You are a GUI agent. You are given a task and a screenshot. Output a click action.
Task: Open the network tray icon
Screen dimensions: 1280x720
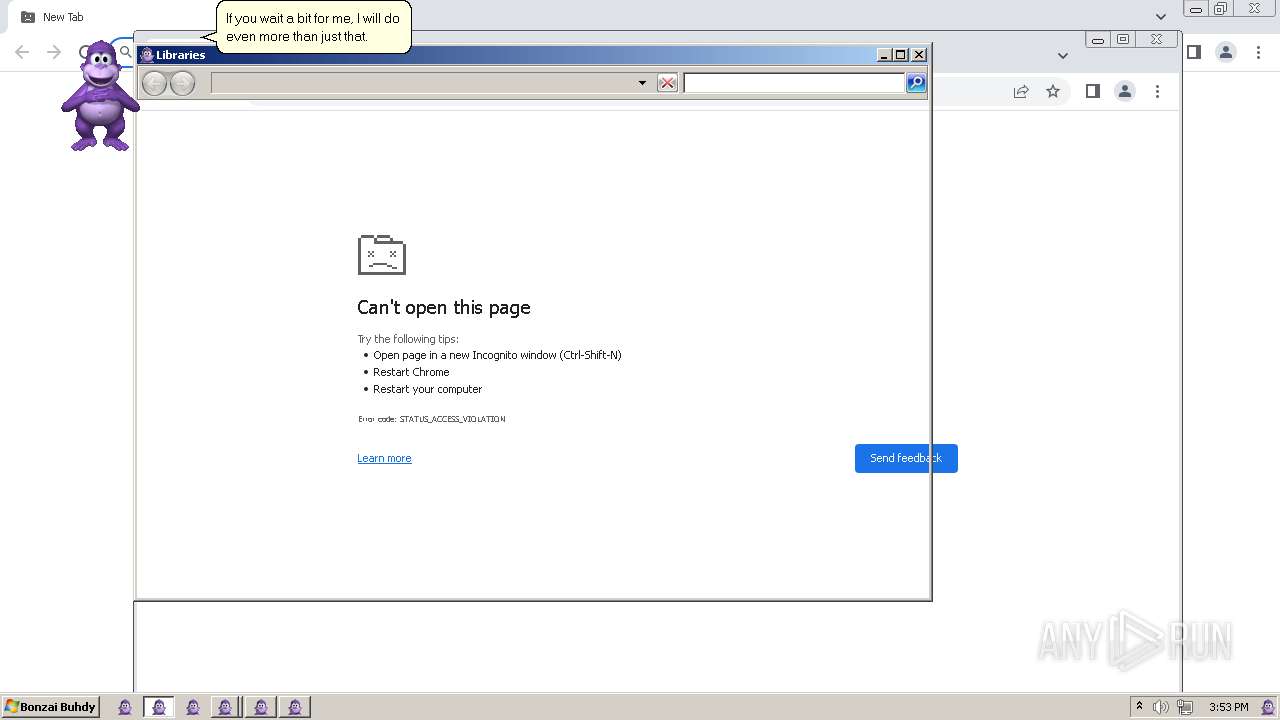[x=1185, y=707]
